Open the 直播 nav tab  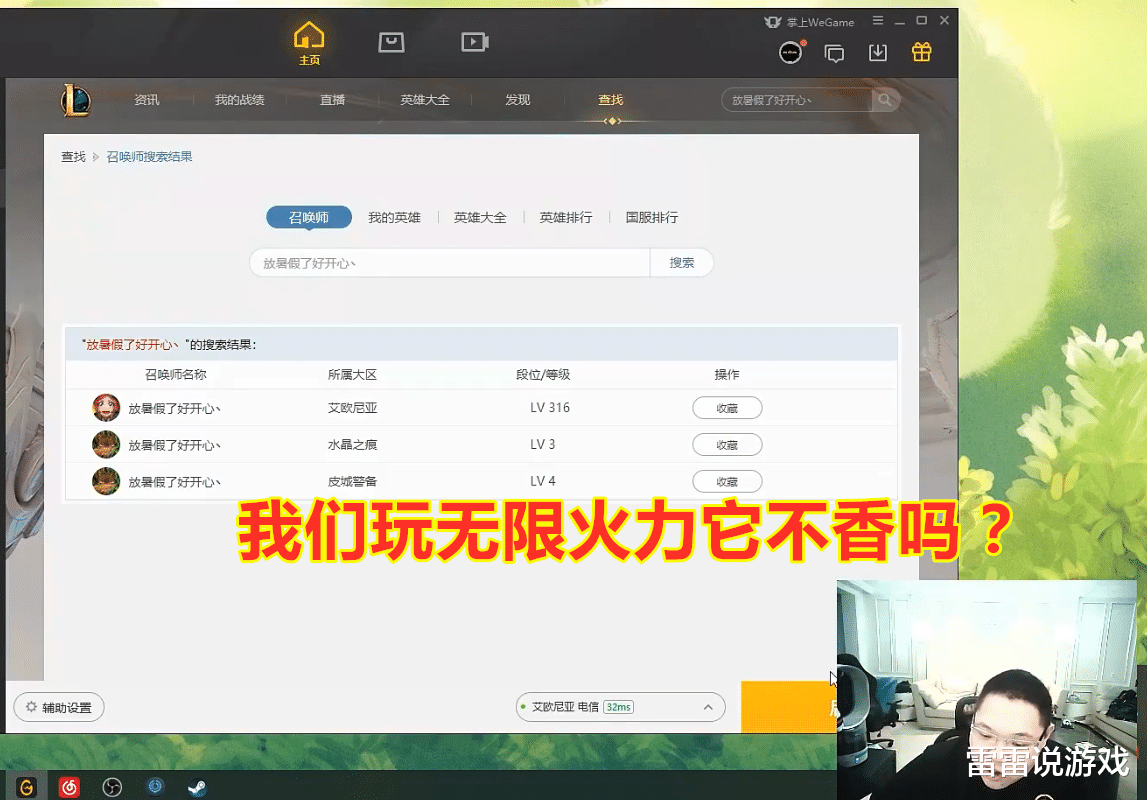332,99
